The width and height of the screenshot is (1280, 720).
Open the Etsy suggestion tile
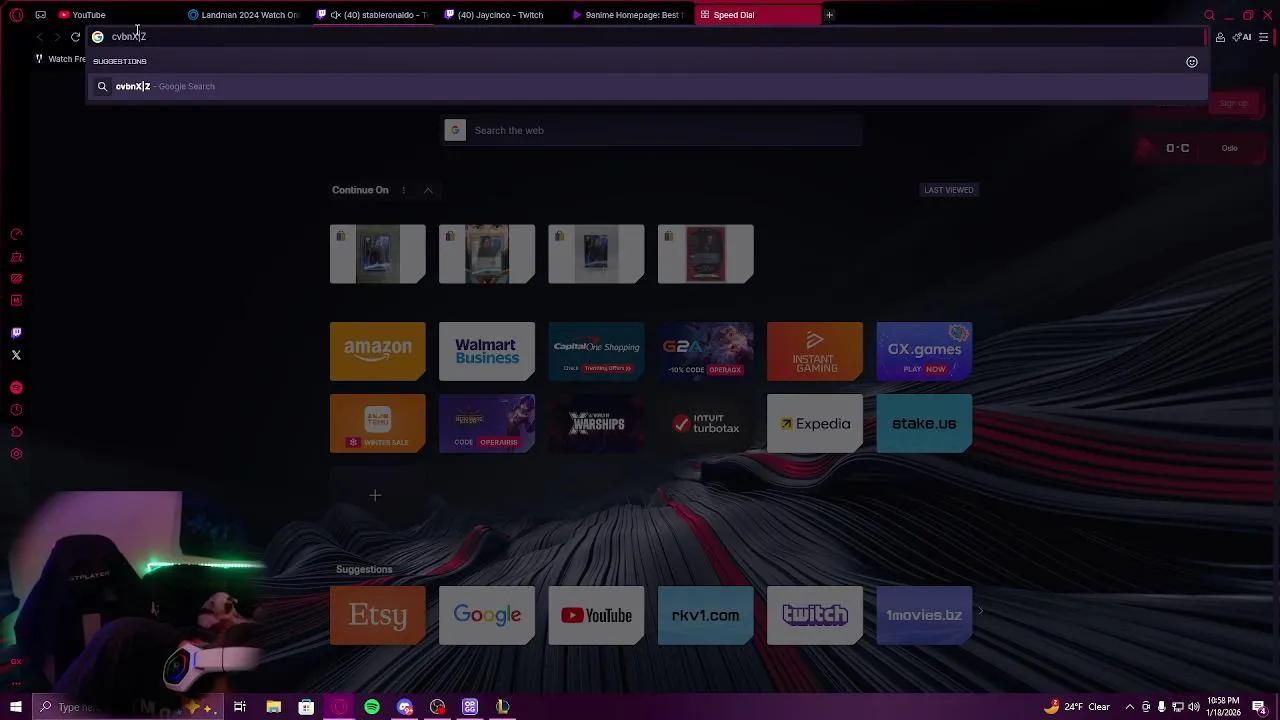378,615
